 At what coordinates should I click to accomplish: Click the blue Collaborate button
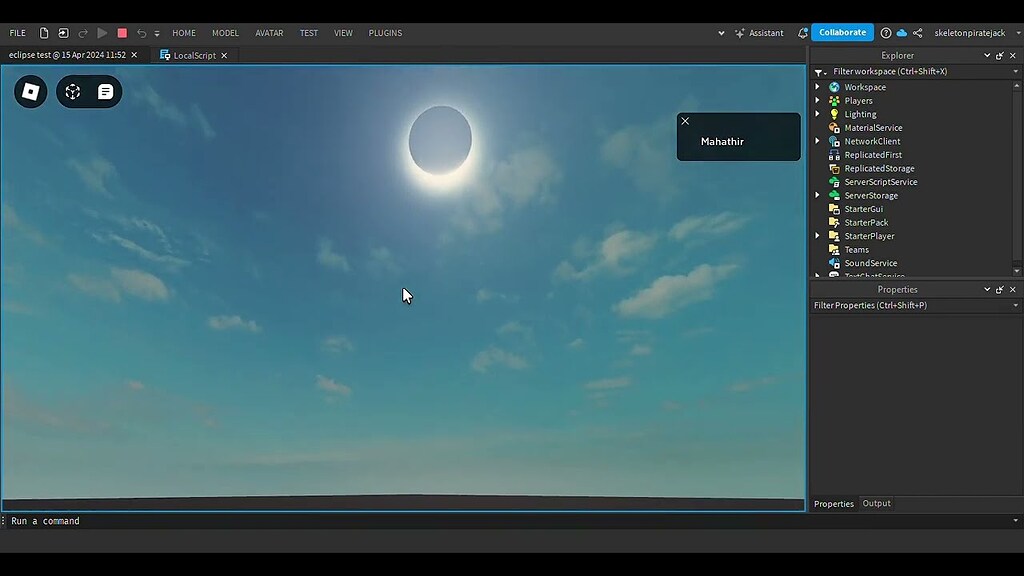[842, 32]
